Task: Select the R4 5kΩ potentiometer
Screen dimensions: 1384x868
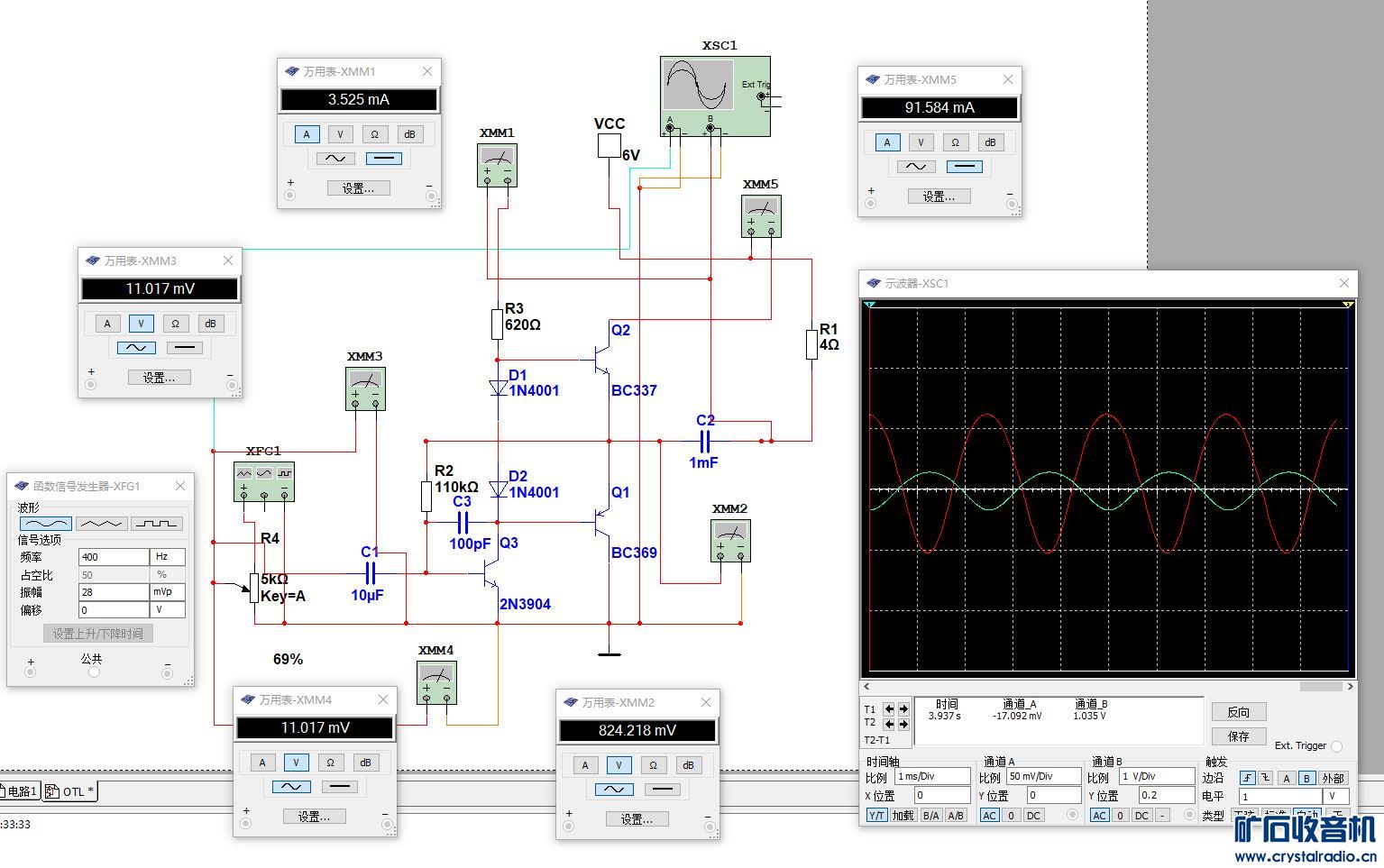Action: (254, 588)
